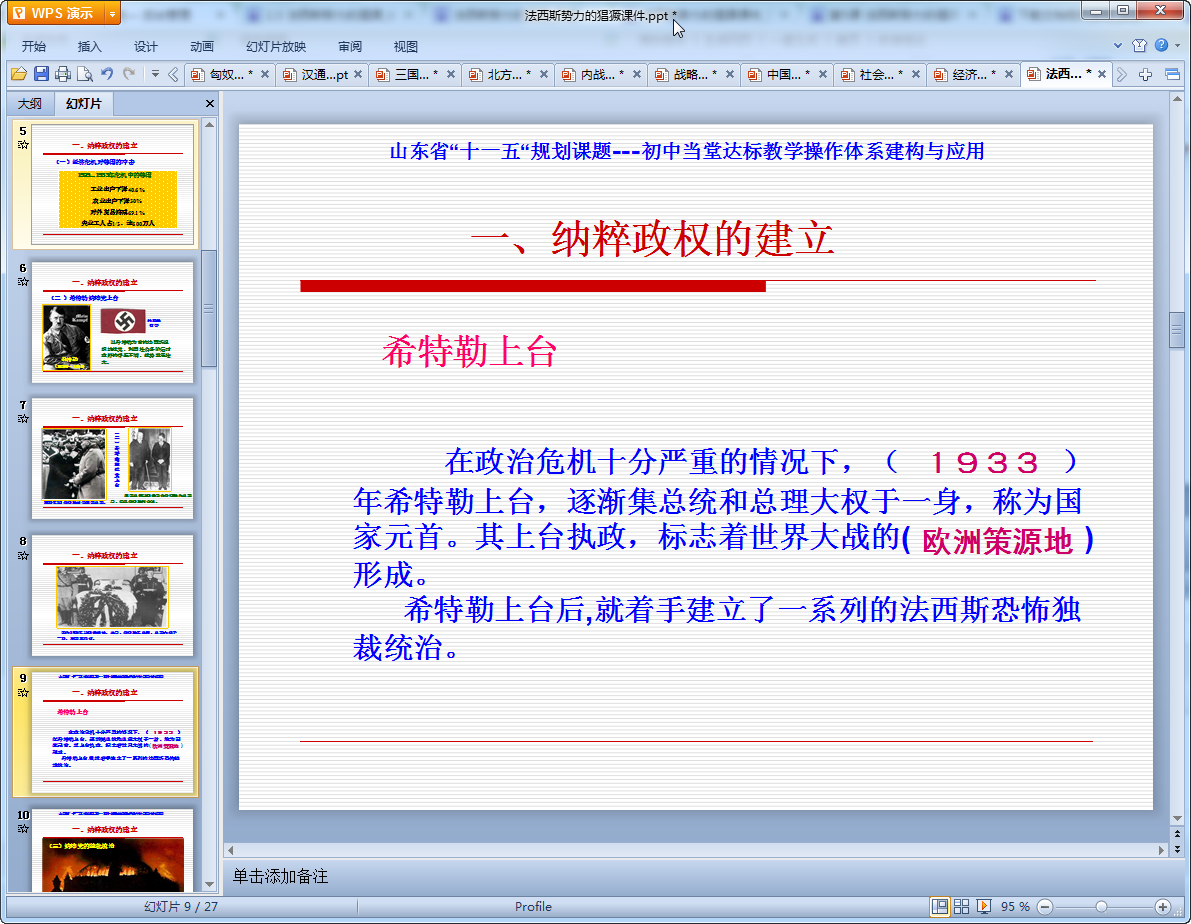Collapse the ribbon with chevron icon

(x=1117, y=46)
